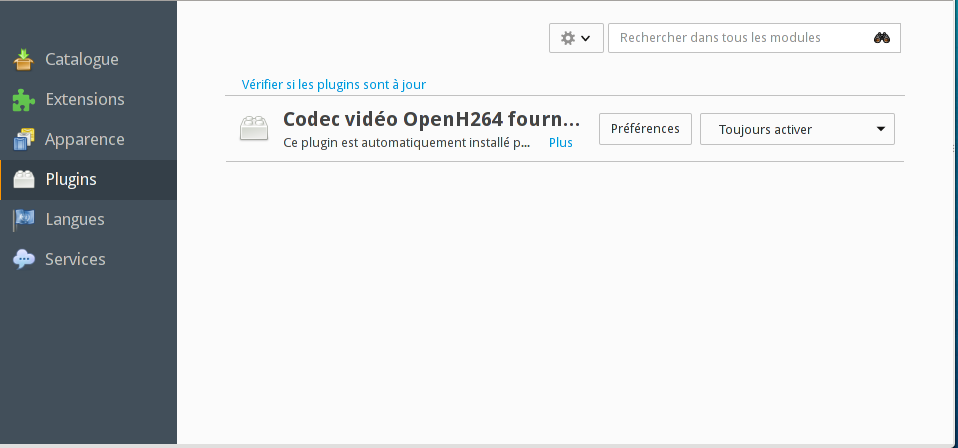Viewport: 958px width, 448px height.
Task: Switch to the Extensions section
Action: 89,100
